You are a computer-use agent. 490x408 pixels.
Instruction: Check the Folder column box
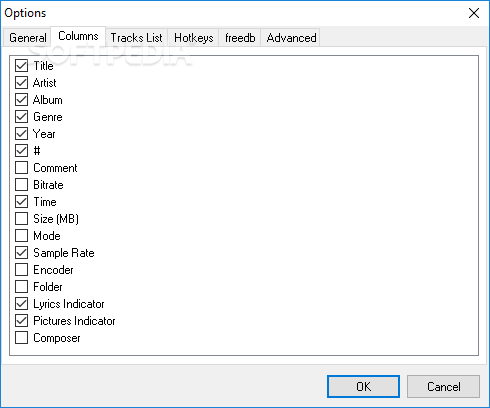(x=21, y=287)
